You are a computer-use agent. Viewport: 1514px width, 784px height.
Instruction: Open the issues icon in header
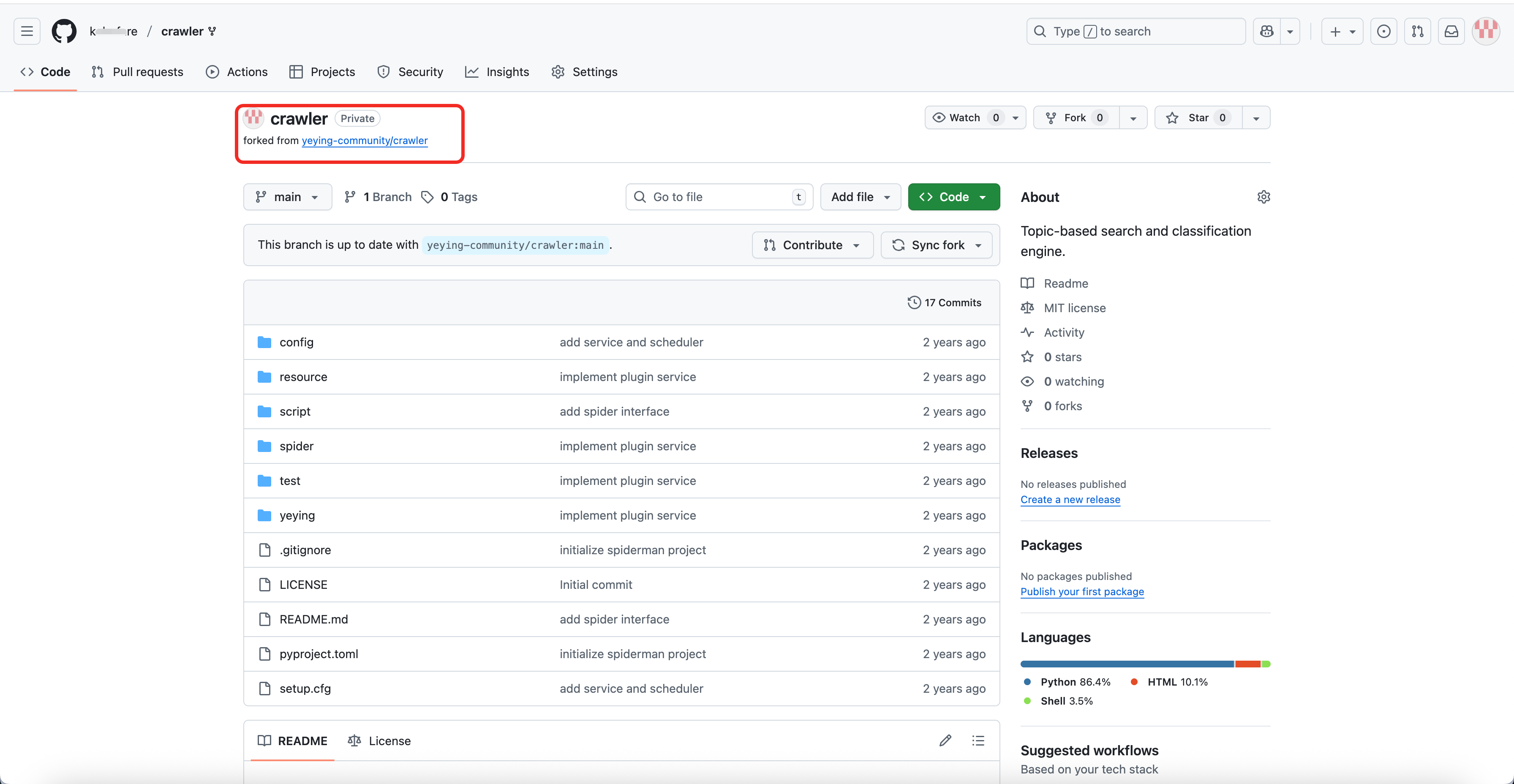point(1383,31)
